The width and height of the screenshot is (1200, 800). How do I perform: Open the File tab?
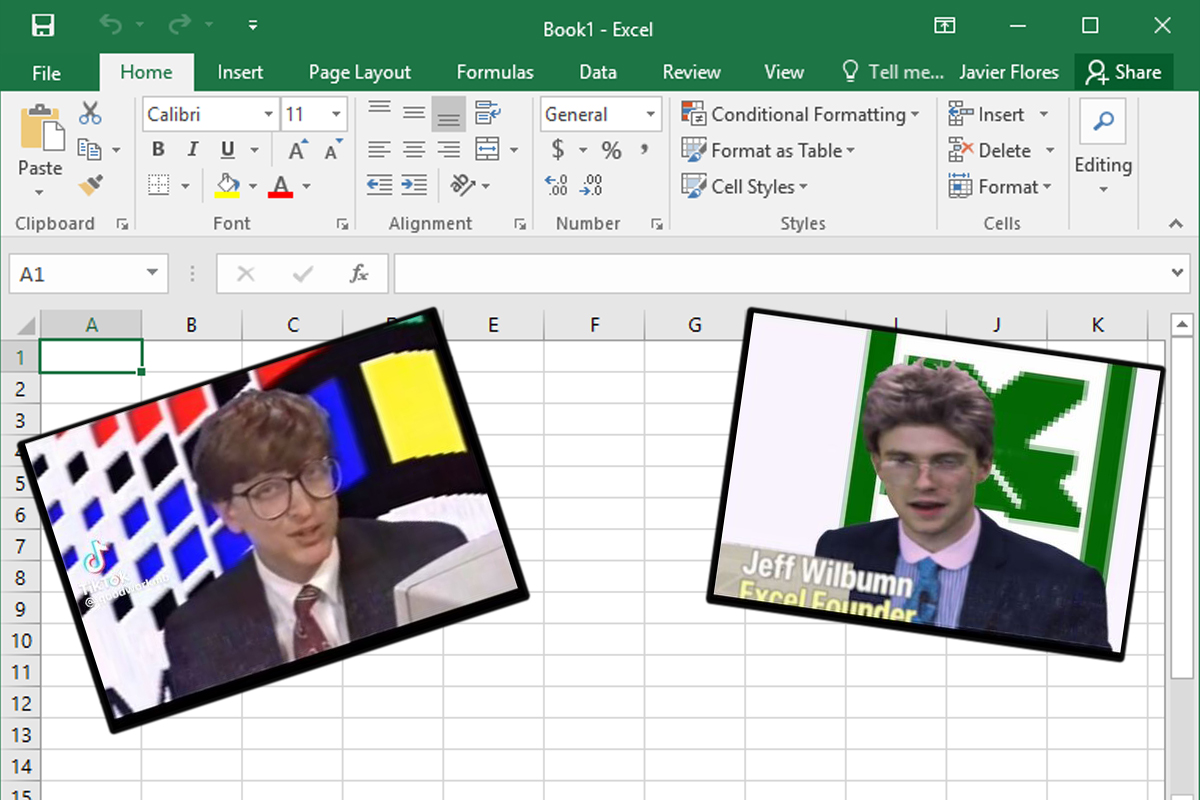tap(46, 72)
